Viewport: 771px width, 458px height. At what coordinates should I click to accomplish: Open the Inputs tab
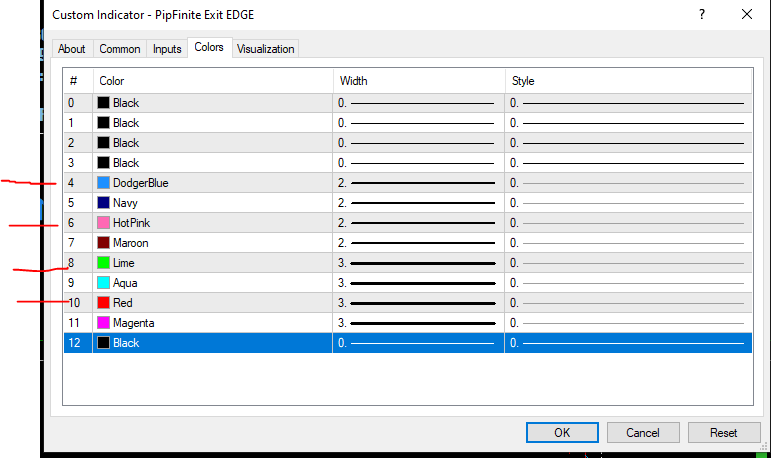[x=167, y=49]
